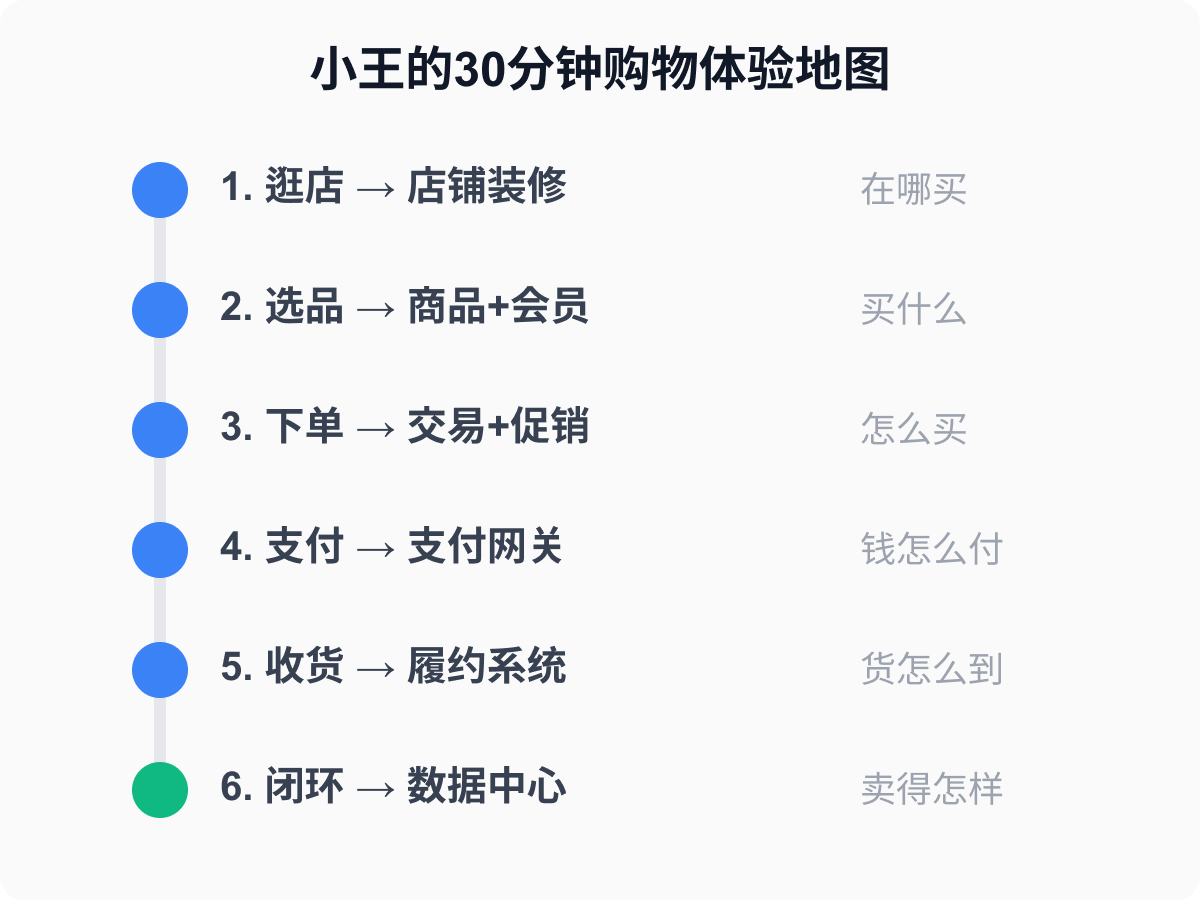Select step 2. 选品 → 商品+会员

click(x=404, y=308)
